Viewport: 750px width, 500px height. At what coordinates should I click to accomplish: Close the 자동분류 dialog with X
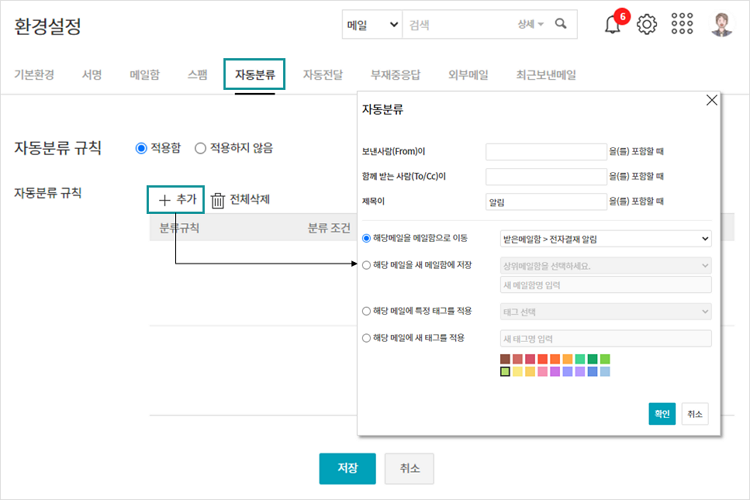coord(712,100)
